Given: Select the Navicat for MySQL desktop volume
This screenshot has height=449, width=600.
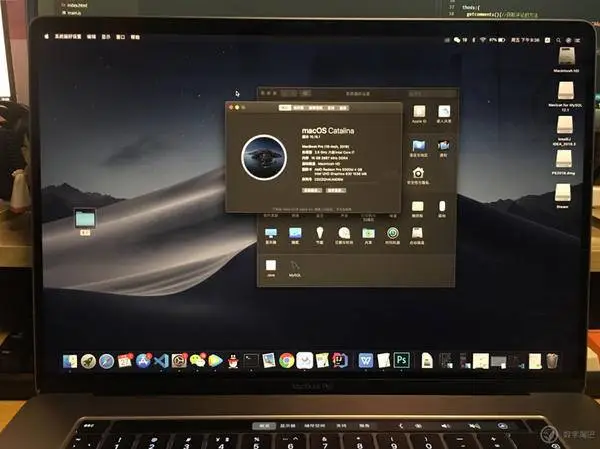Looking at the screenshot, I should pyautogui.click(x=565, y=96).
